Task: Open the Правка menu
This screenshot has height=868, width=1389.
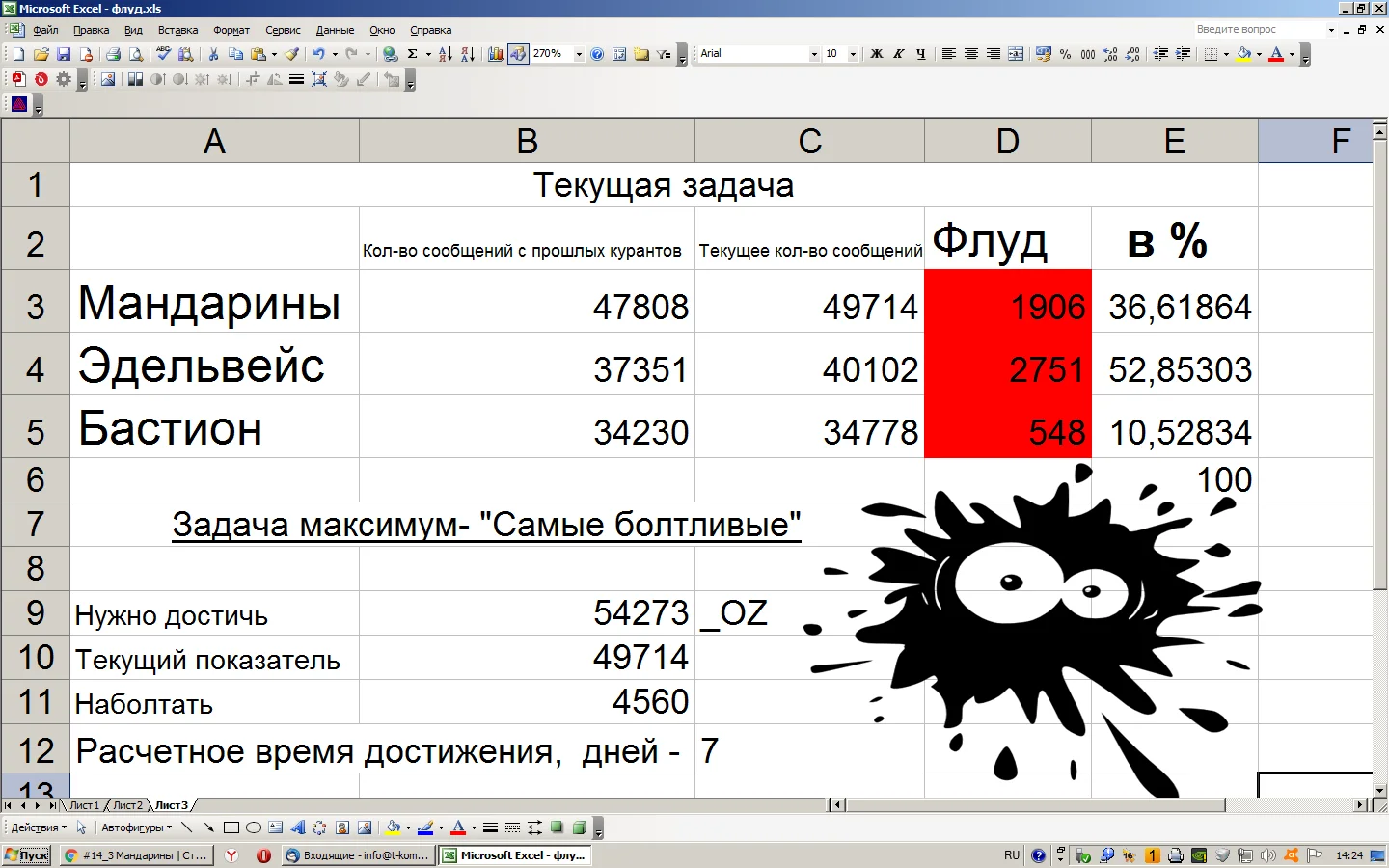Action: point(91,30)
